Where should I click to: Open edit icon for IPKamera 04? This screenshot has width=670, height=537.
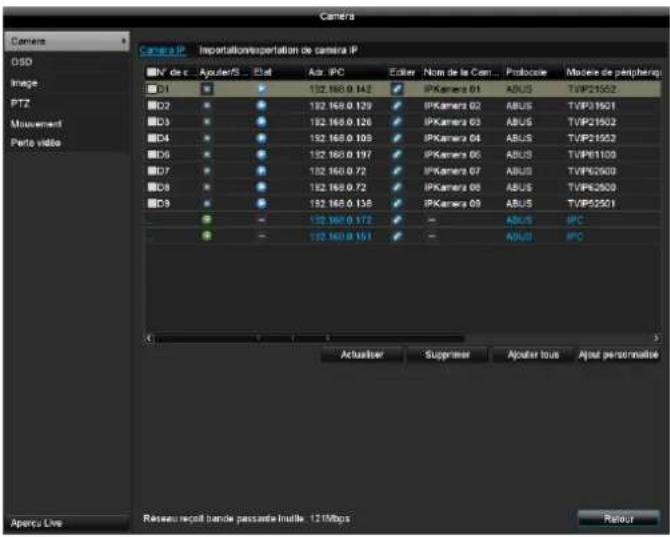[x=396, y=138]
